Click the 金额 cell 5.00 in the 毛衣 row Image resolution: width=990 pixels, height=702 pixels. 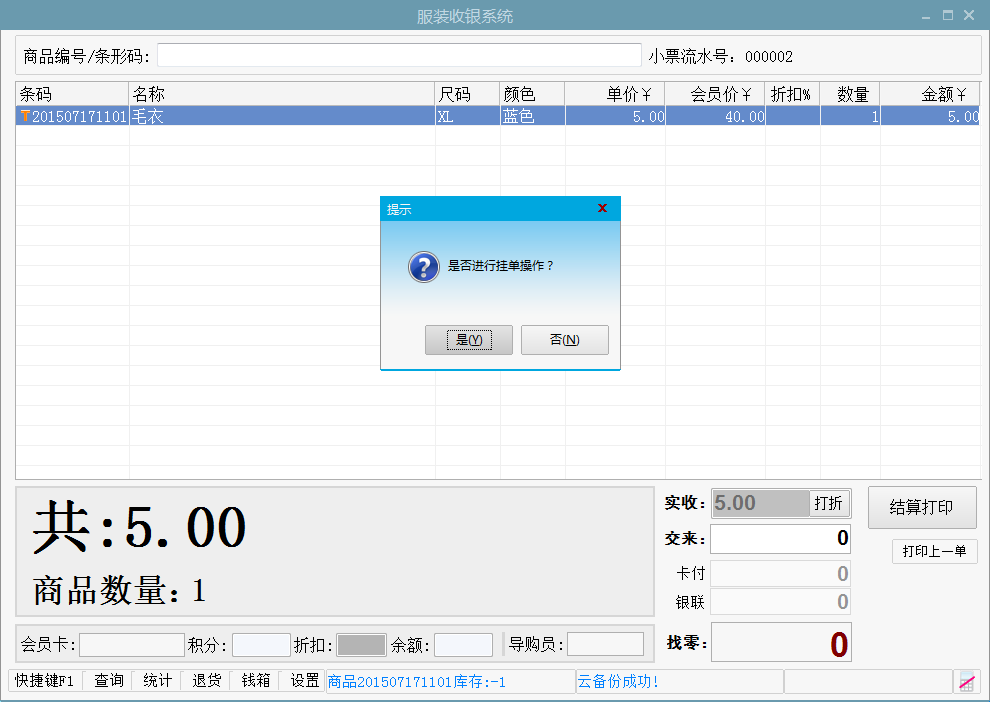[930, 116]
